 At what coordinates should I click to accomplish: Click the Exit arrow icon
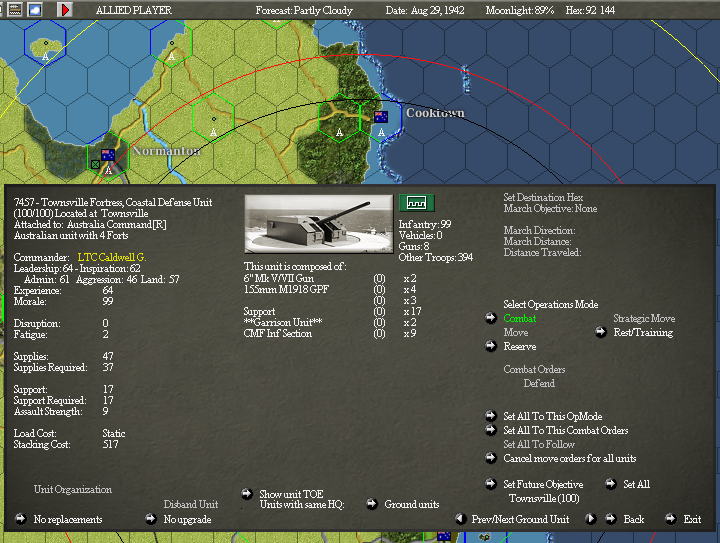pos(670,519)
